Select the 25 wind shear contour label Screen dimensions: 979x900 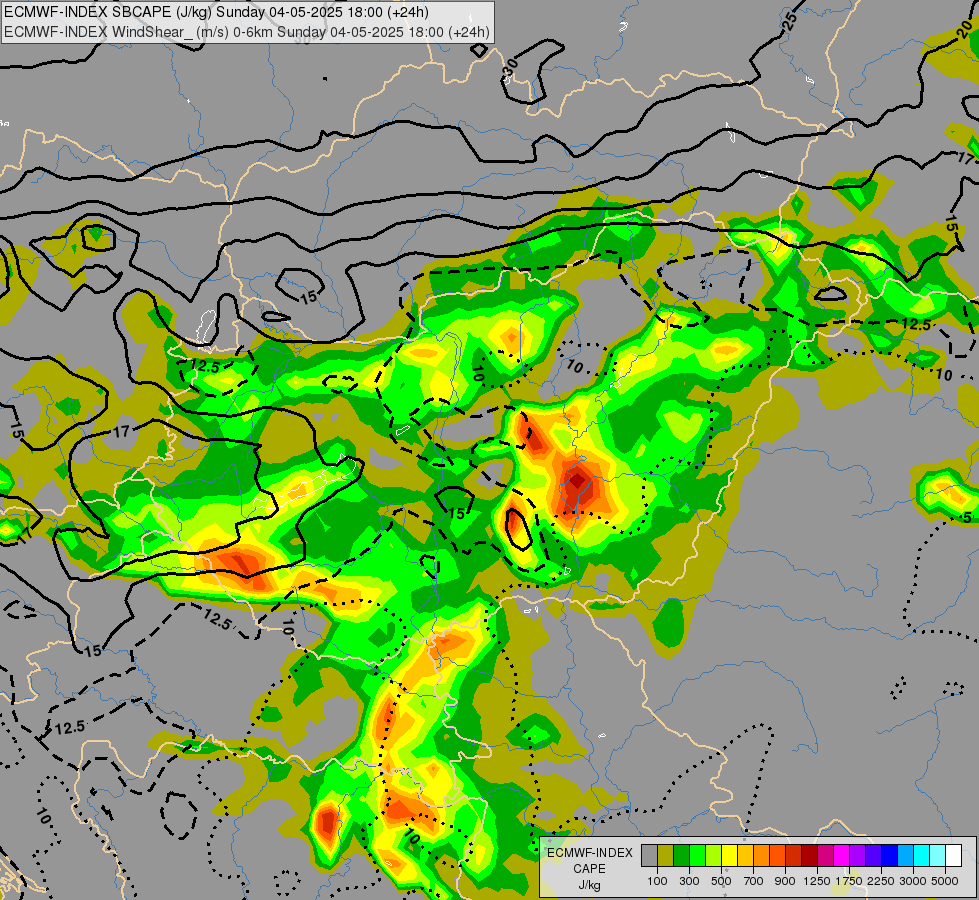coord(790,21)
